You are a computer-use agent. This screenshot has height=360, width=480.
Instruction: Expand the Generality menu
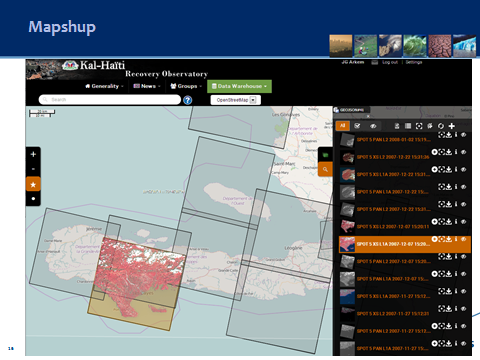(x=104, y=86)
